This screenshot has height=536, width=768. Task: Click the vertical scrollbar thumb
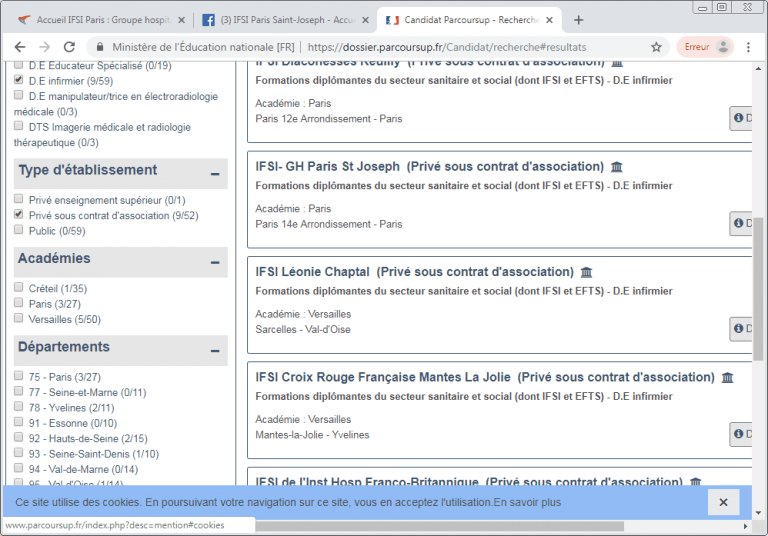(x=758, y=288)
